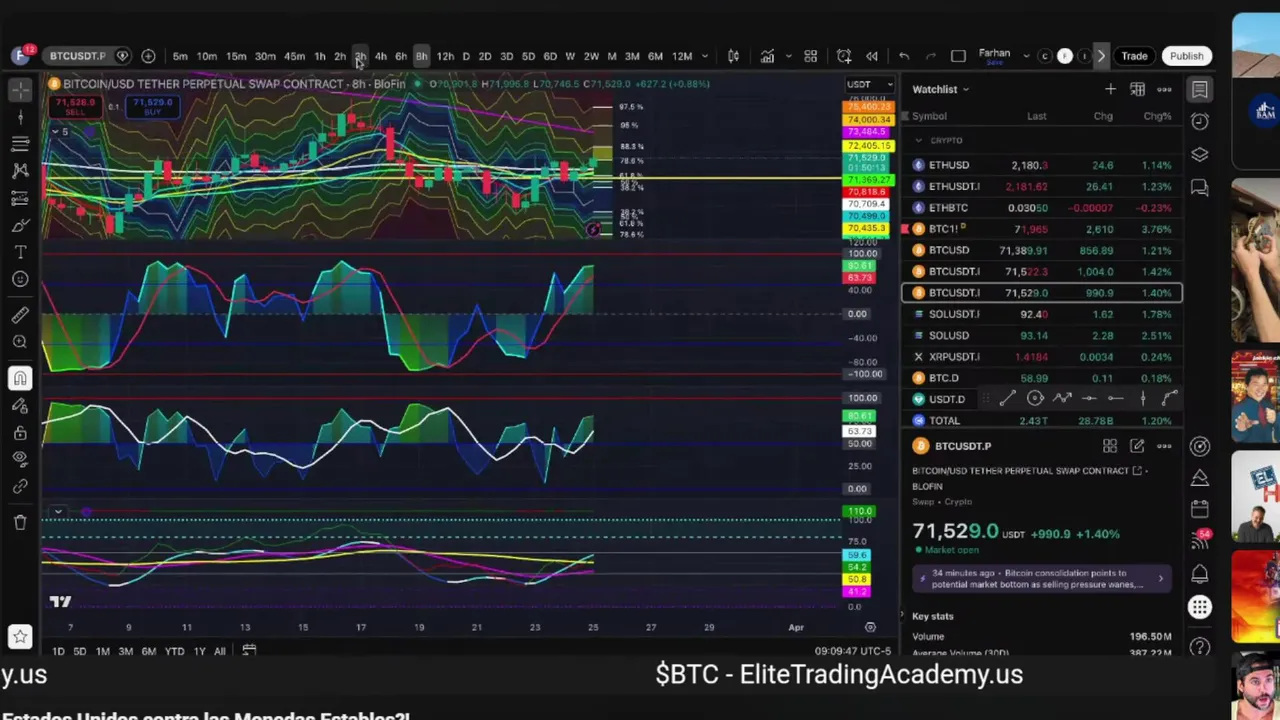Select the brush drawing tool
The width and height of the screenshot is (1280, 720).
point(20,225)
